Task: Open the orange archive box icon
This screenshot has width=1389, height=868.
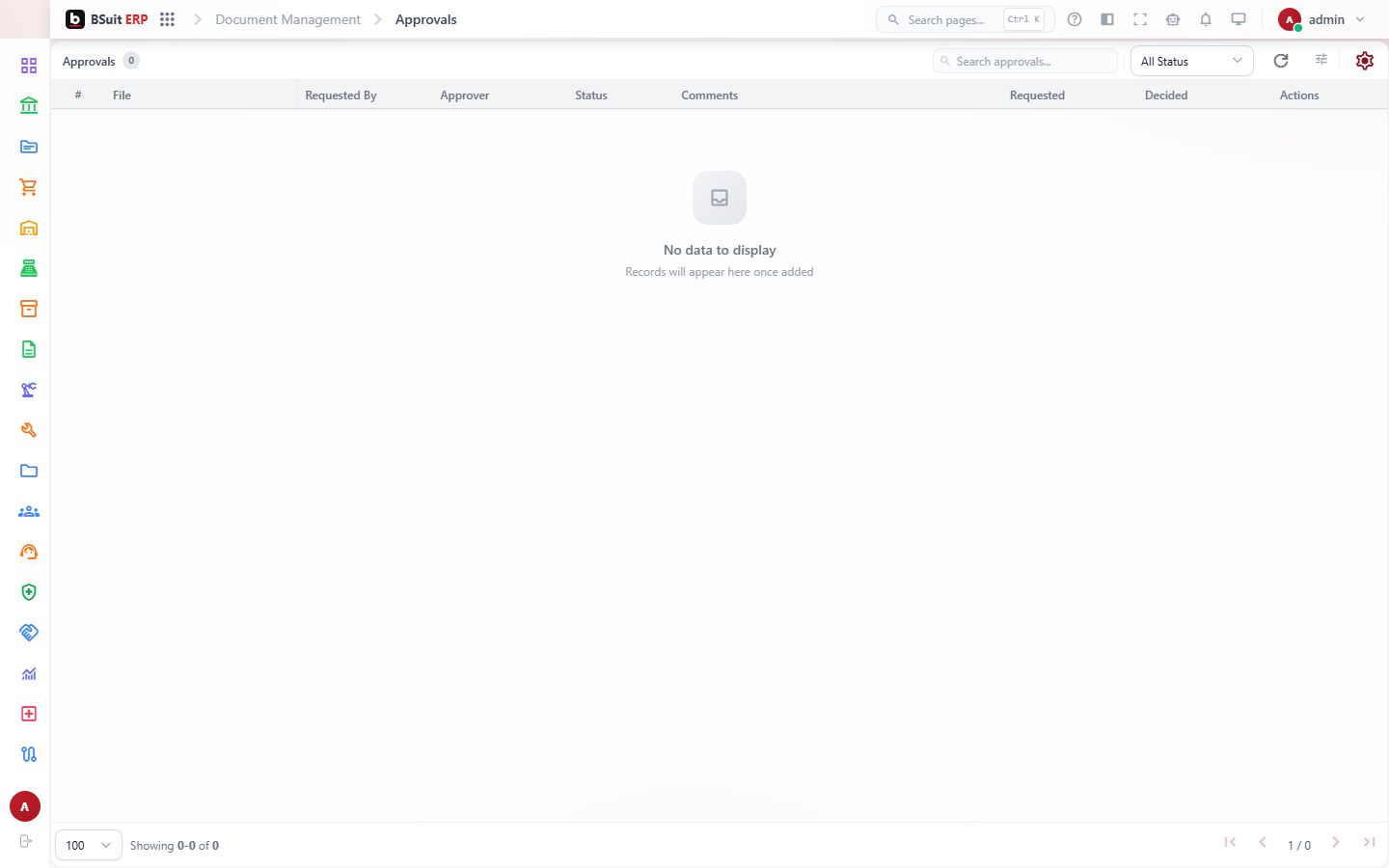Action: pos(29,309)
